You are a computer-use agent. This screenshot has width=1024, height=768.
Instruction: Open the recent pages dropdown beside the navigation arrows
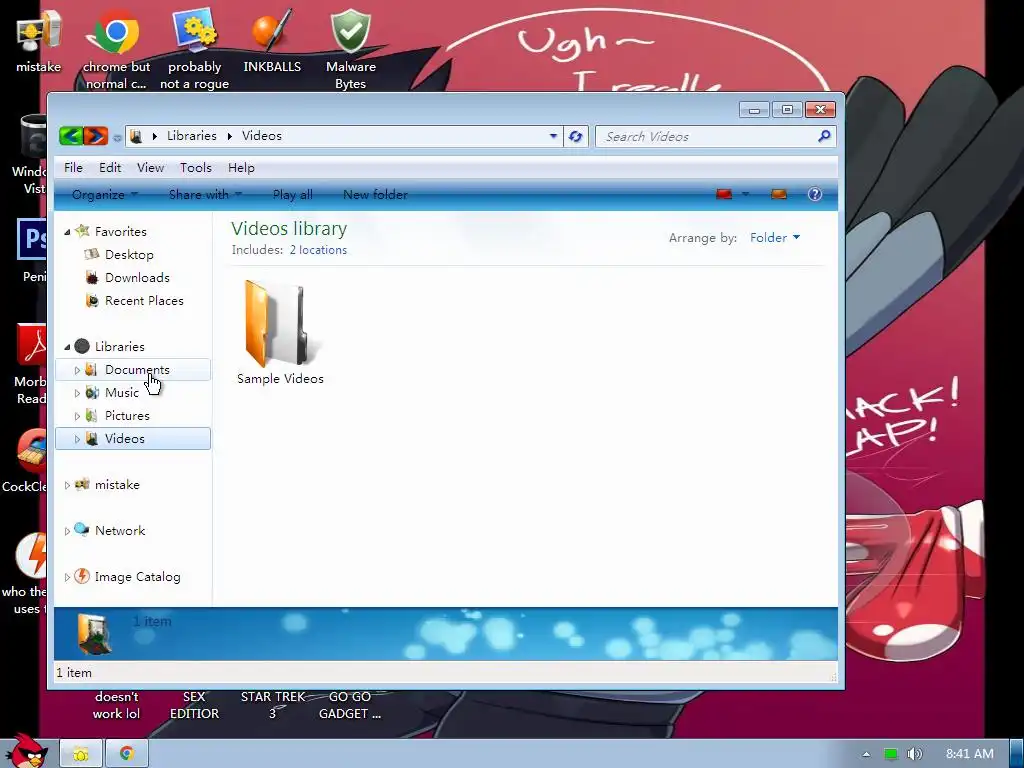(117, 137)
